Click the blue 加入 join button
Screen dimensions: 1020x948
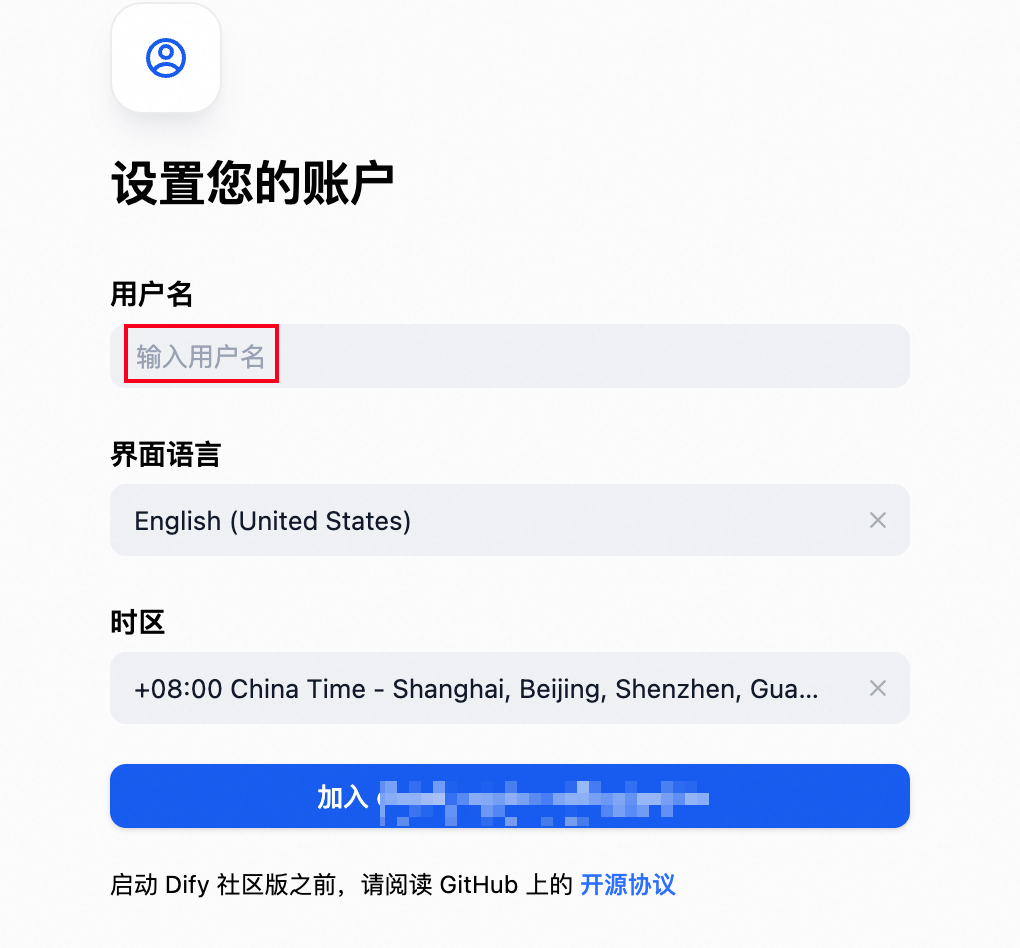coord(509,796)
